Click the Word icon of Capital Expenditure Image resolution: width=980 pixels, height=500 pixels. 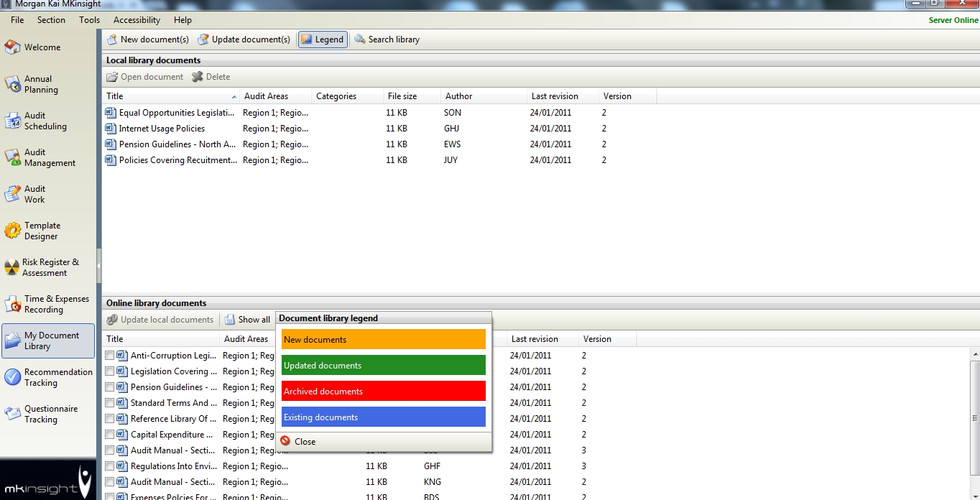(122, 434)
